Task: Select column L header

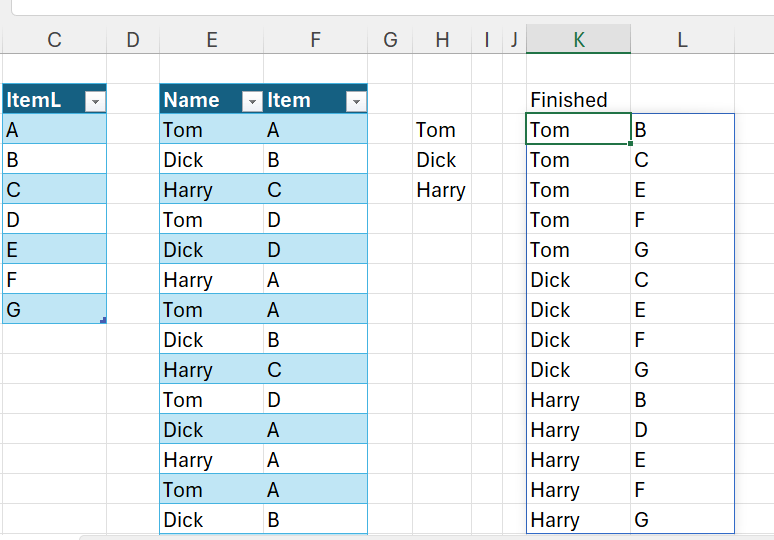Action: coord(682,39)
